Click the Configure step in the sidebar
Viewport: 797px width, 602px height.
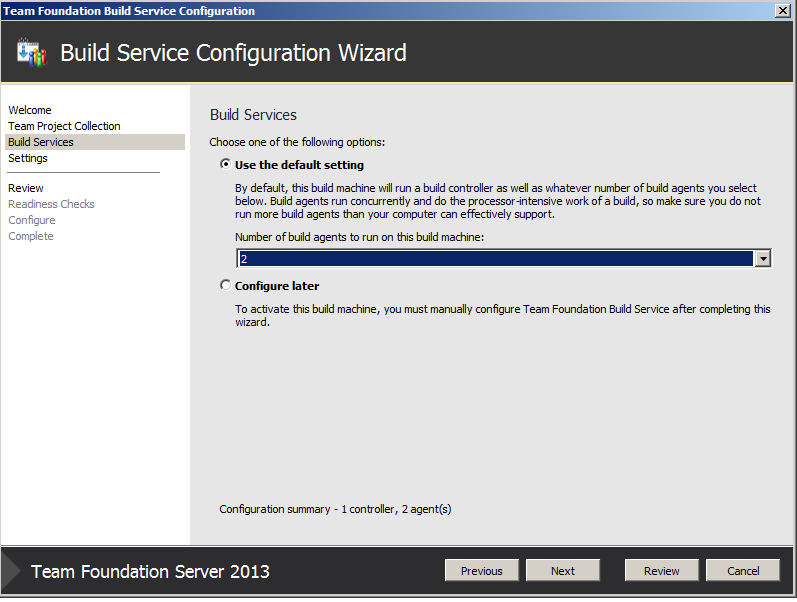click(x=32, y=220)
